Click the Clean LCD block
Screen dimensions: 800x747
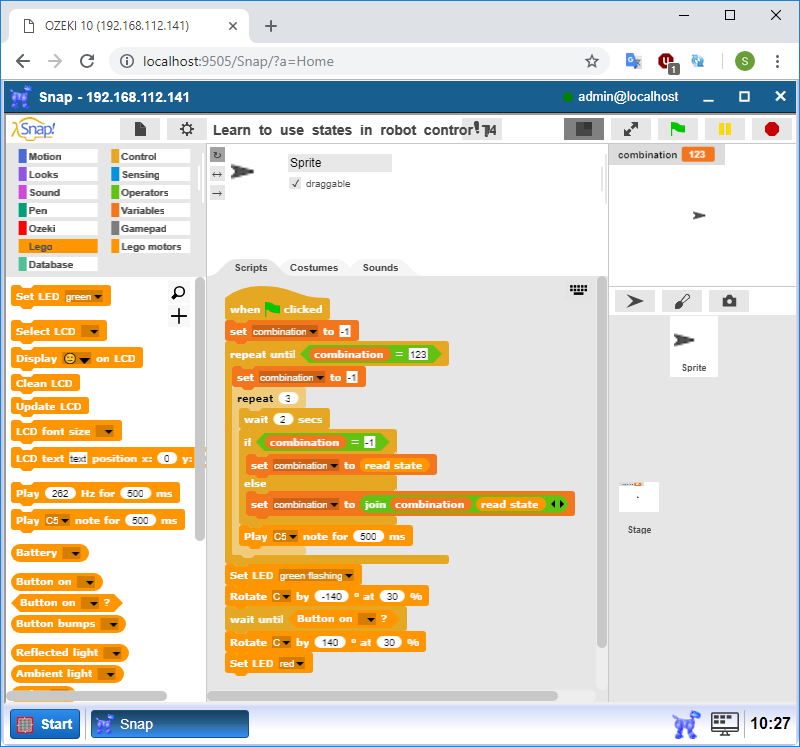pyautogui.click(x=45, y=383)
